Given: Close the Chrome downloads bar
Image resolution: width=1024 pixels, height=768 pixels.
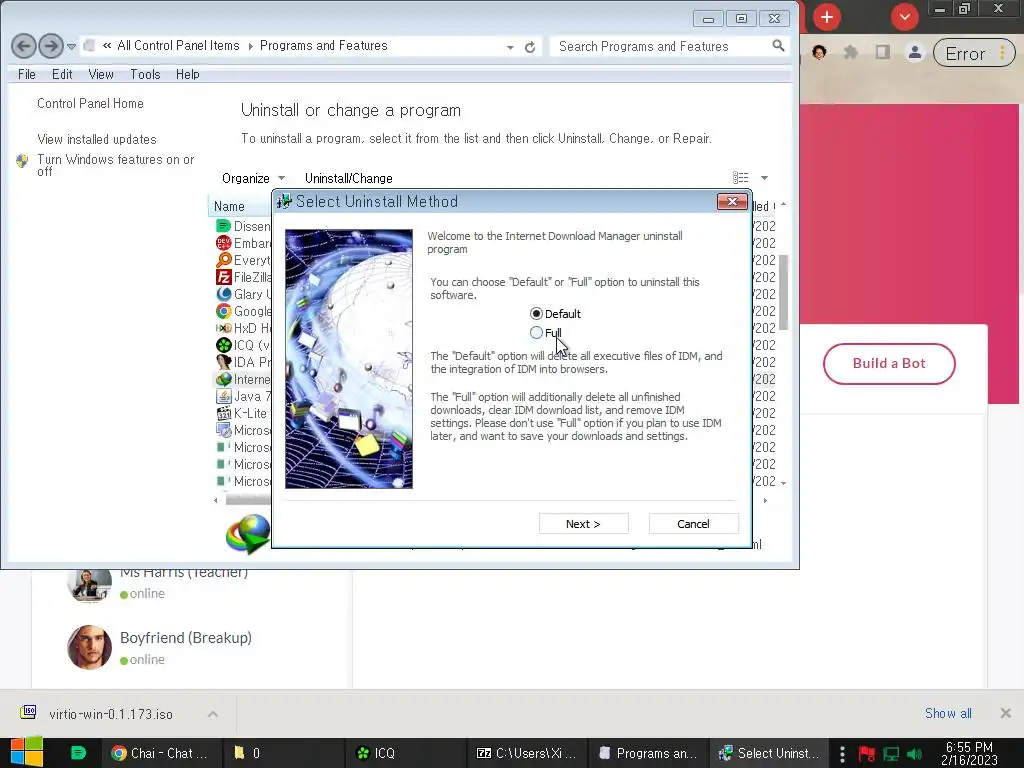Looking at the screenshot, I should pos(1006,713).
